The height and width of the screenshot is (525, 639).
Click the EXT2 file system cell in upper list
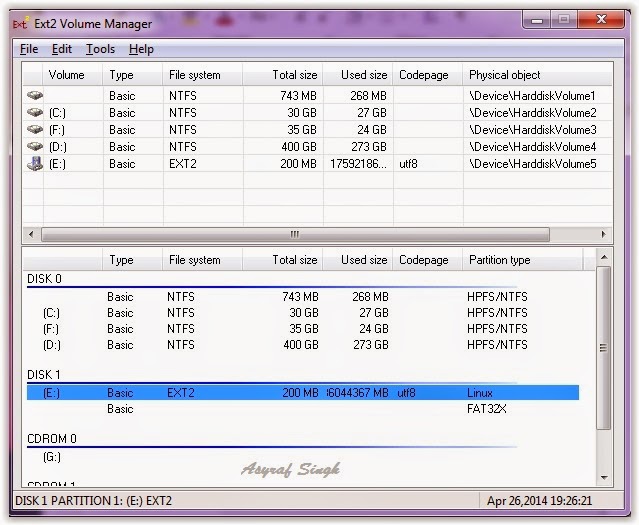183,164
